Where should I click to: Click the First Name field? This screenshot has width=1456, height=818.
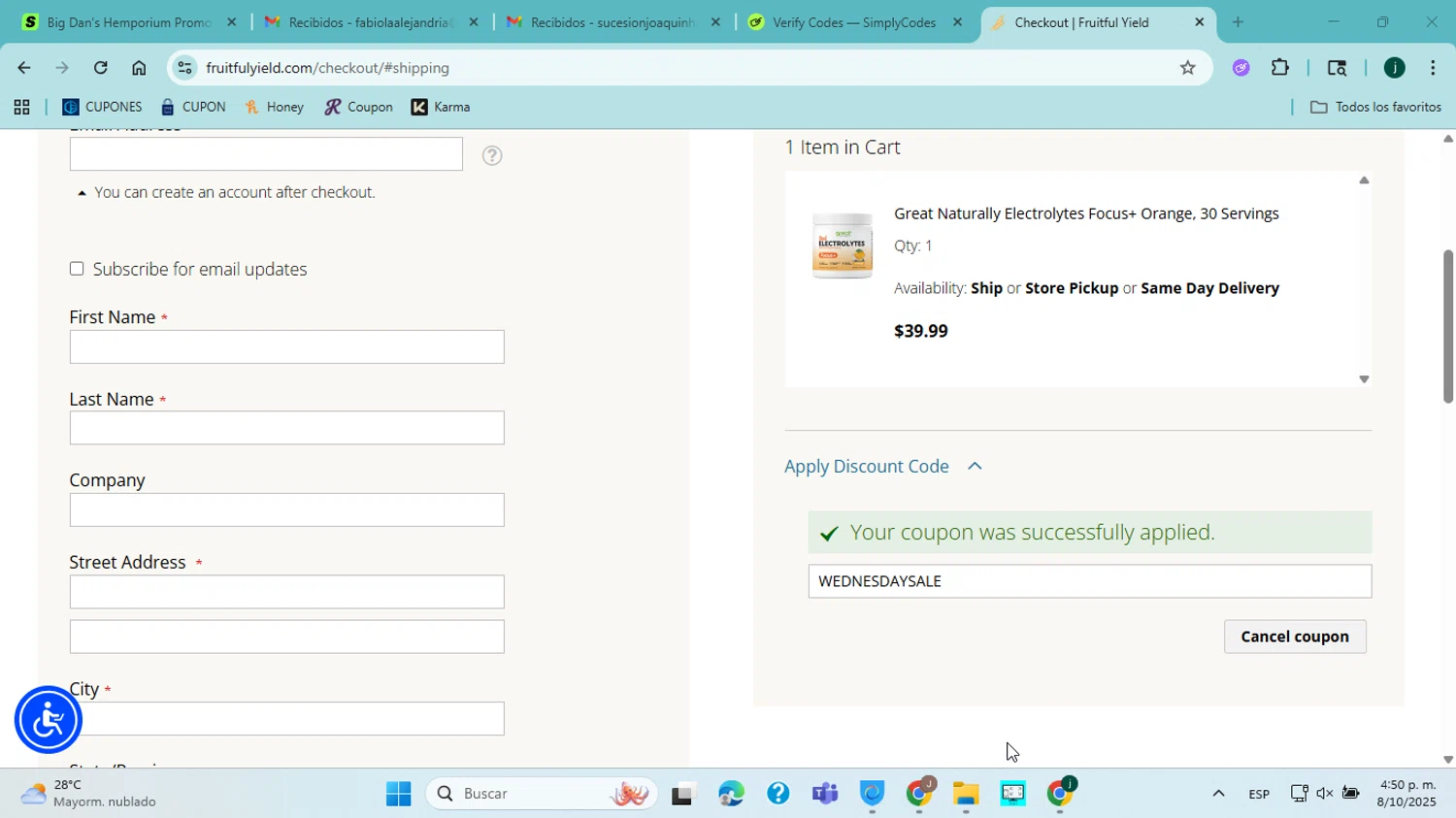(x=286, y=346)
